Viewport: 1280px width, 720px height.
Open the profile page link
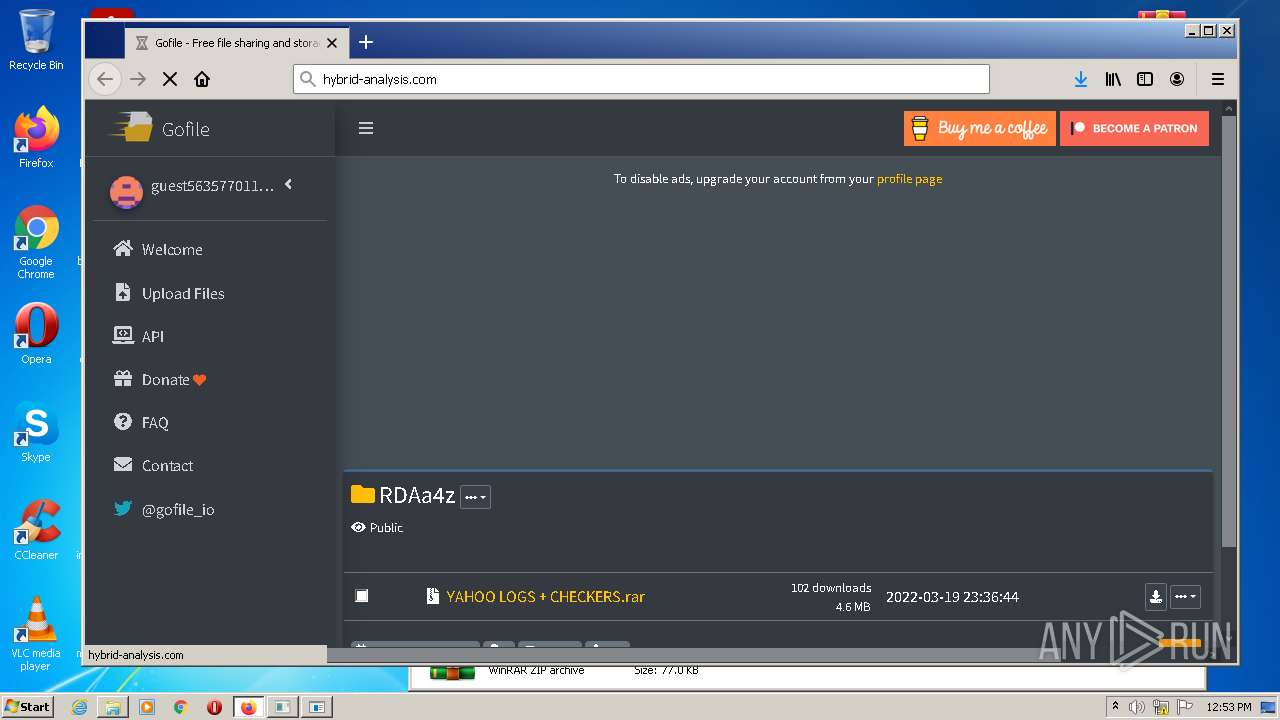click(909, 179)
